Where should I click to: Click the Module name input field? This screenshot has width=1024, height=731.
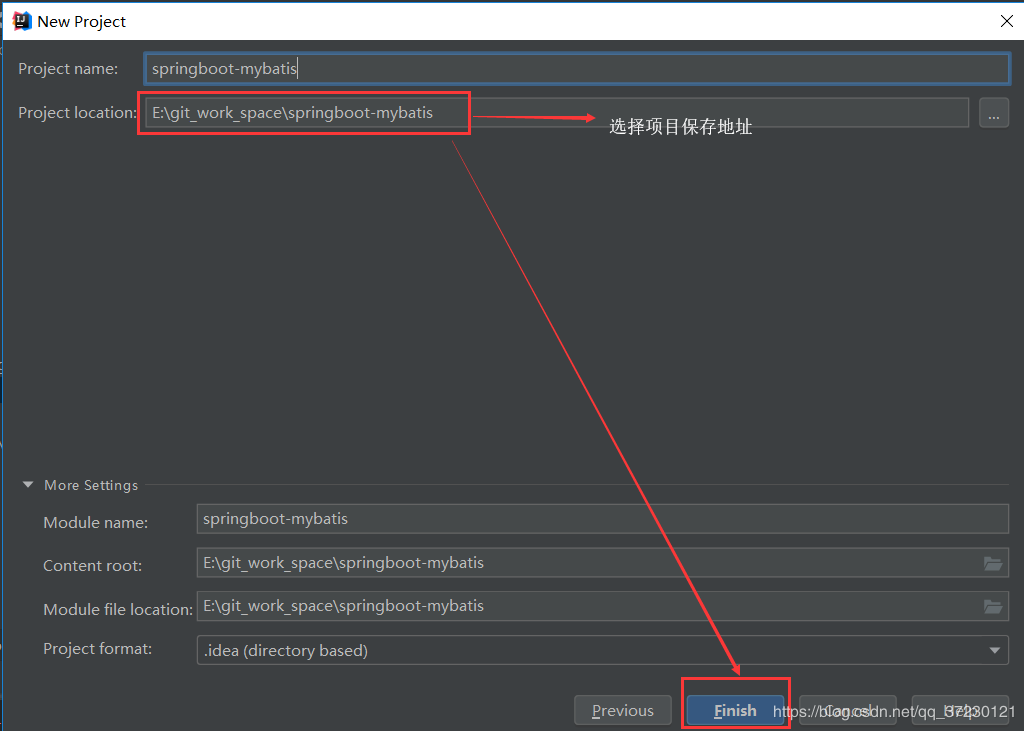pos(602,519)
